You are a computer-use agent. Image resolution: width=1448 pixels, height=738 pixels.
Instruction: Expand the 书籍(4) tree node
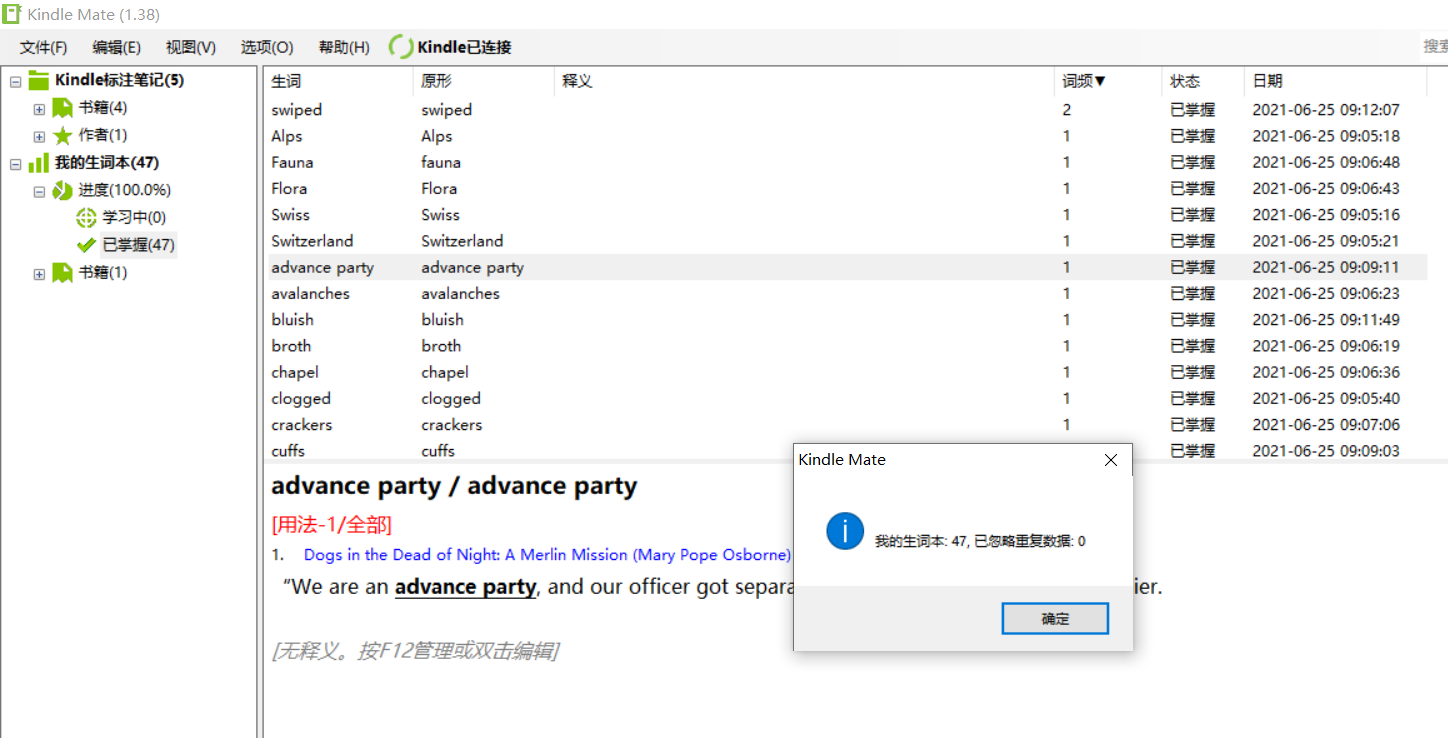point(39,109)
